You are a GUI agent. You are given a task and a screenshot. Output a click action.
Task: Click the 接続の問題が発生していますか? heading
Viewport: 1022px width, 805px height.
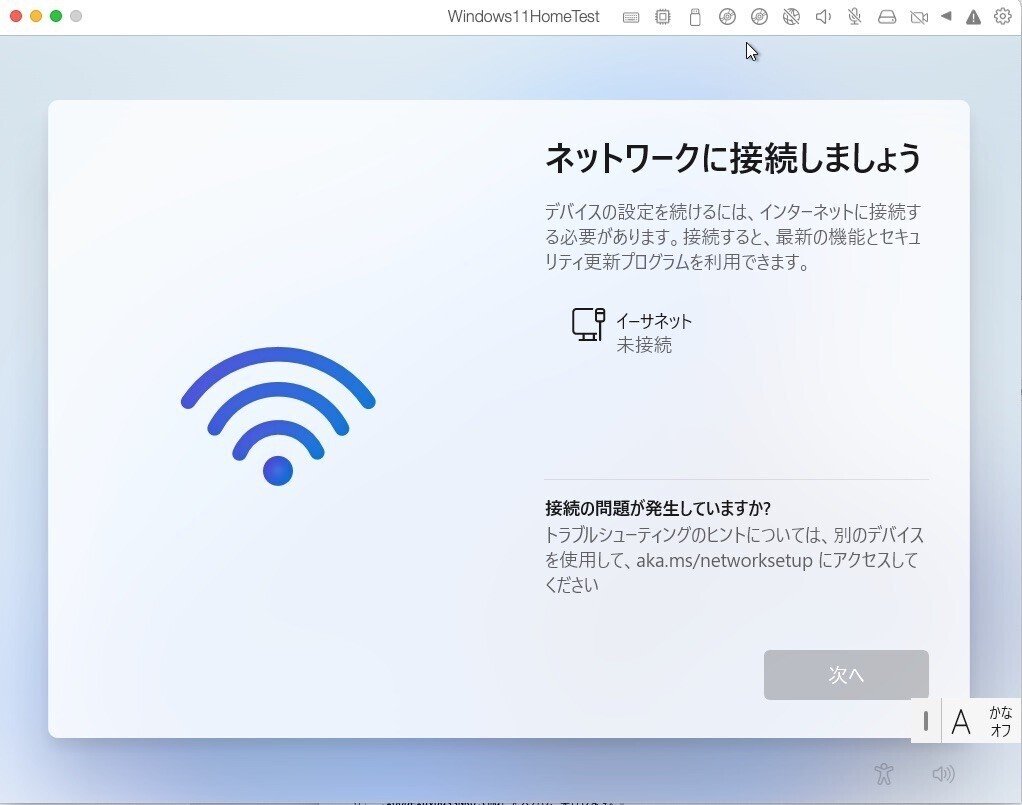coord(658,508)
